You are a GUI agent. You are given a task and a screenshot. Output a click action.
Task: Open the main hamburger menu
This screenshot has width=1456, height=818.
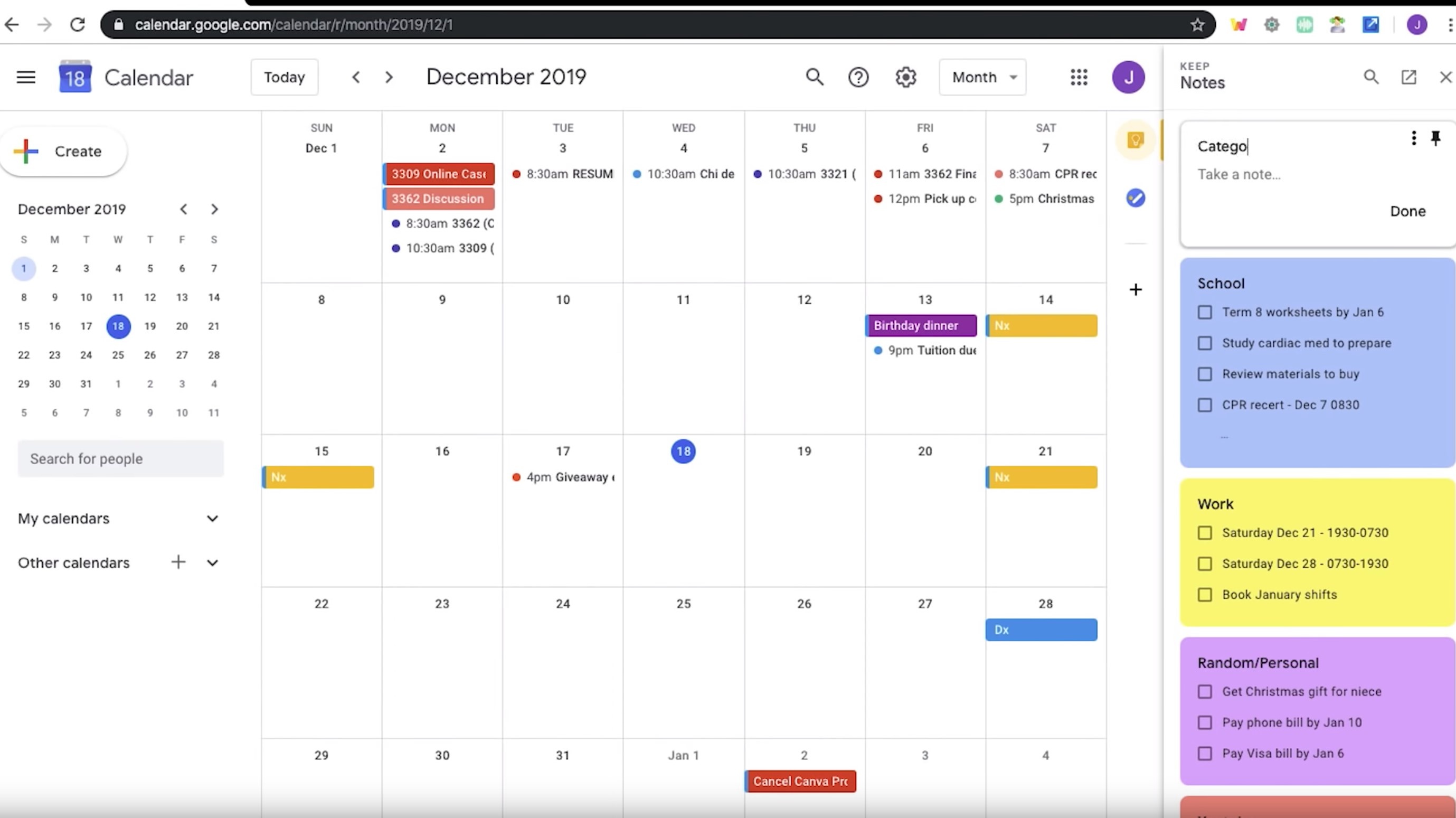tap(26, 77)
